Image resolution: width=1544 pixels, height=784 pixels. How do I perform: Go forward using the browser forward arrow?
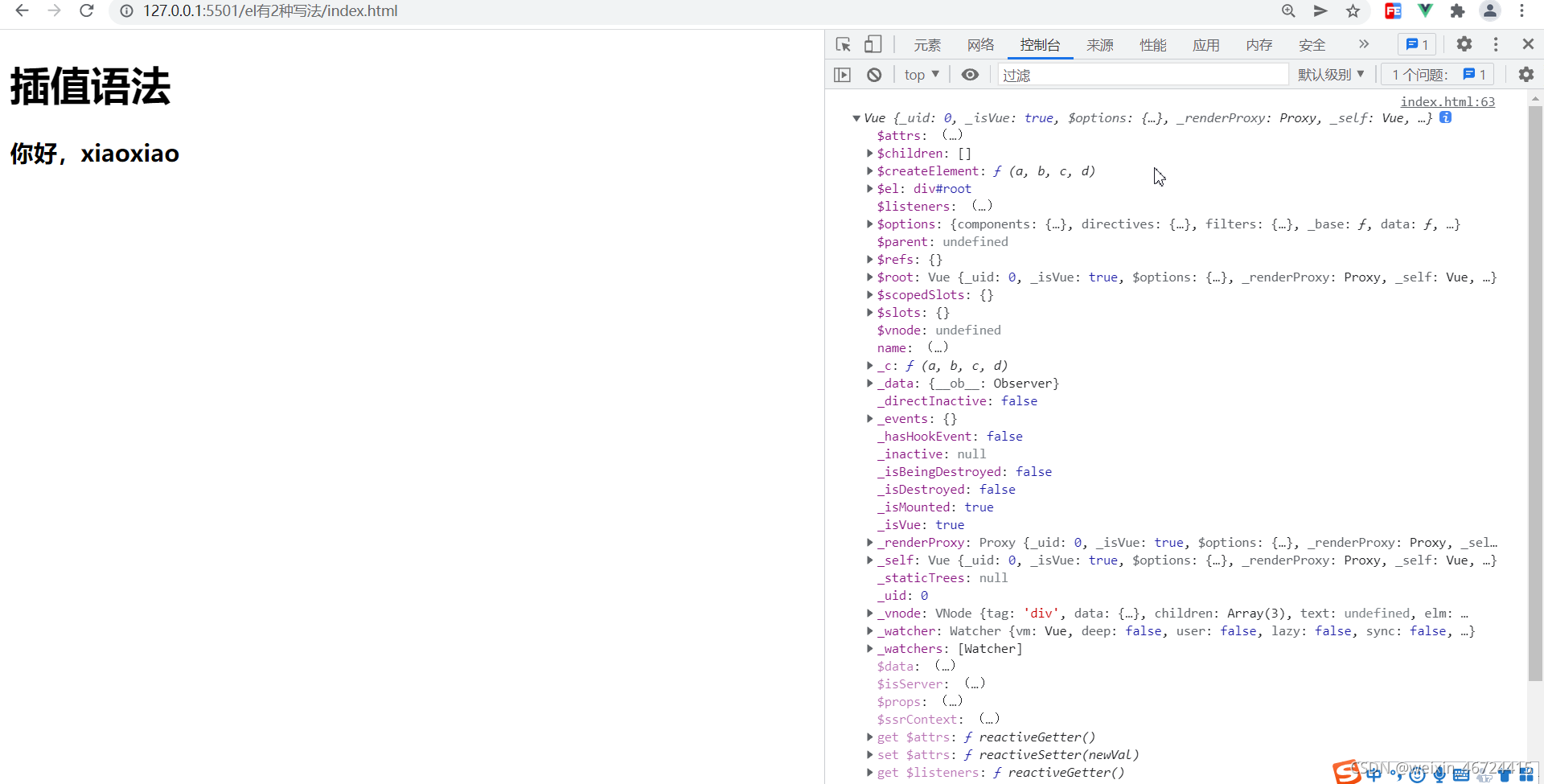click(54, 10)
